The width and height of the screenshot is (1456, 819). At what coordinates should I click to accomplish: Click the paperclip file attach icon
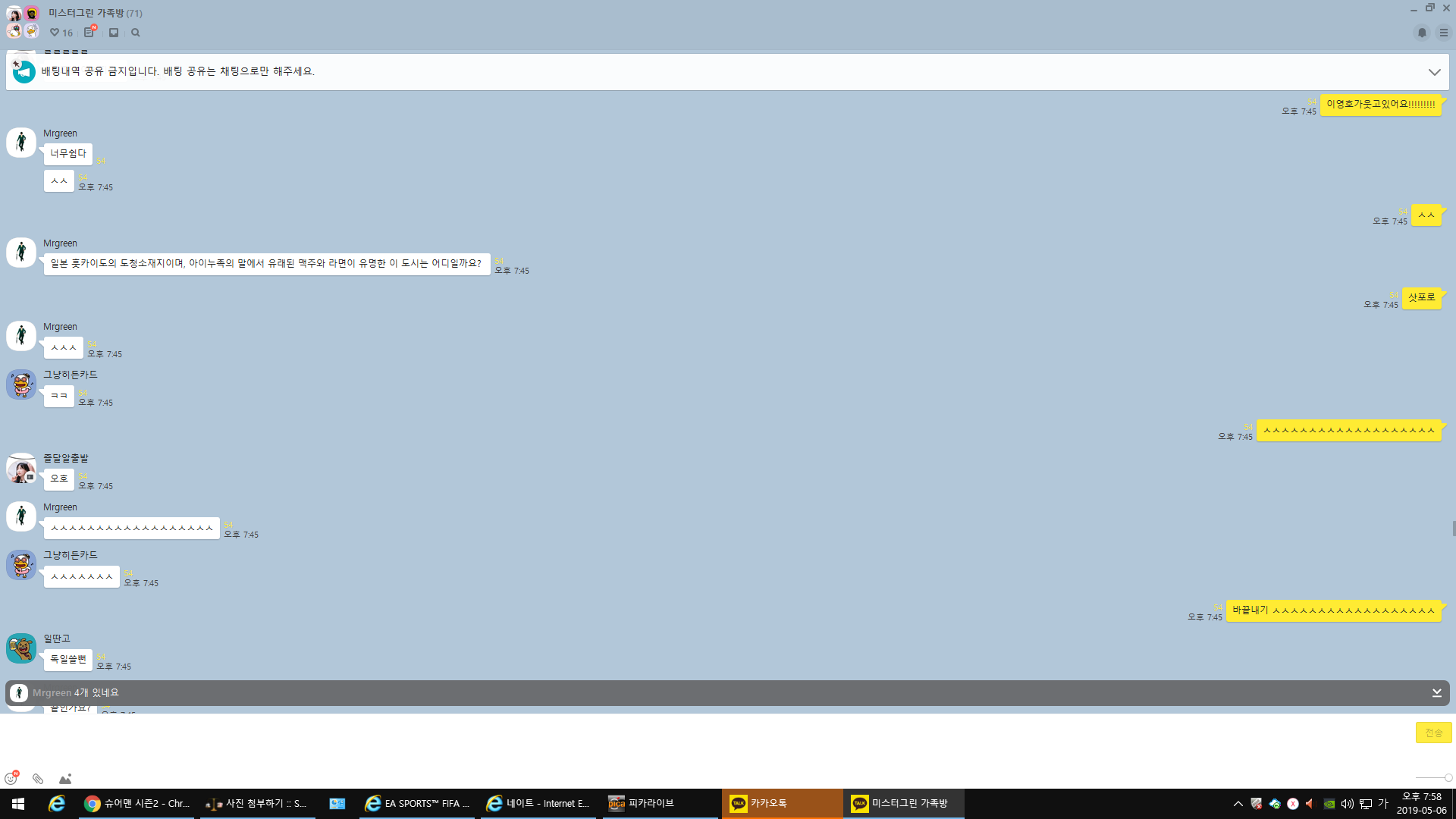38,779
